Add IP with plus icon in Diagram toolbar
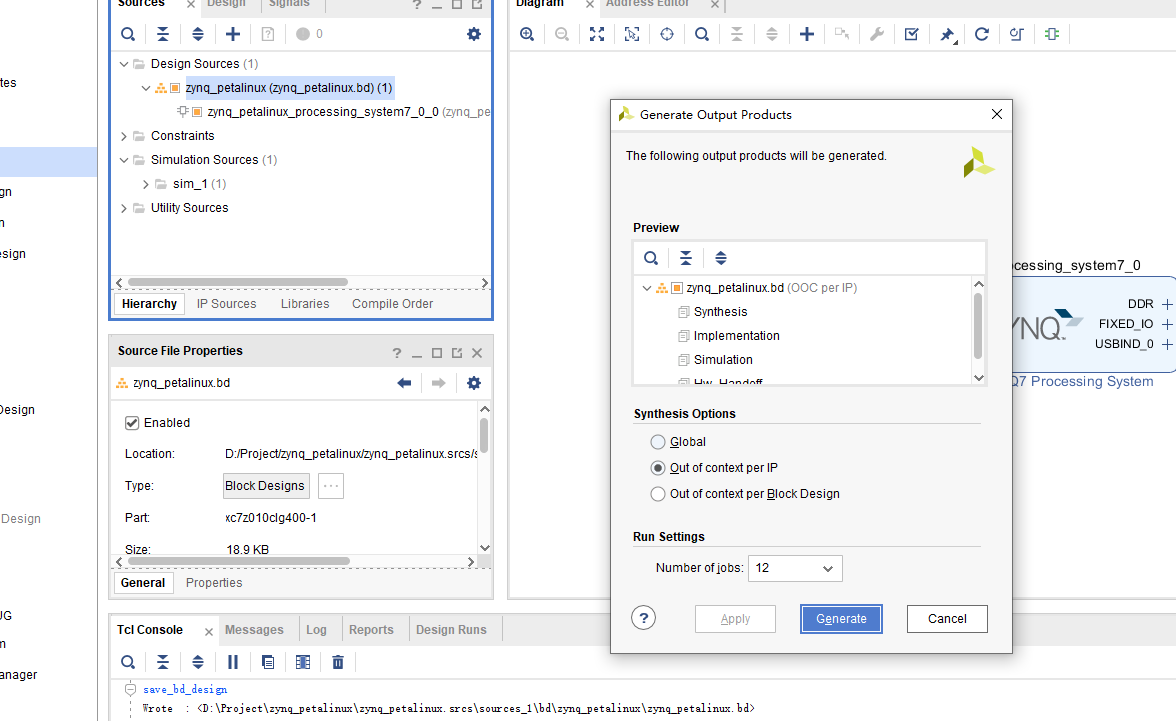This screenshot has width=1176, height=721. (x=807, y=34)
